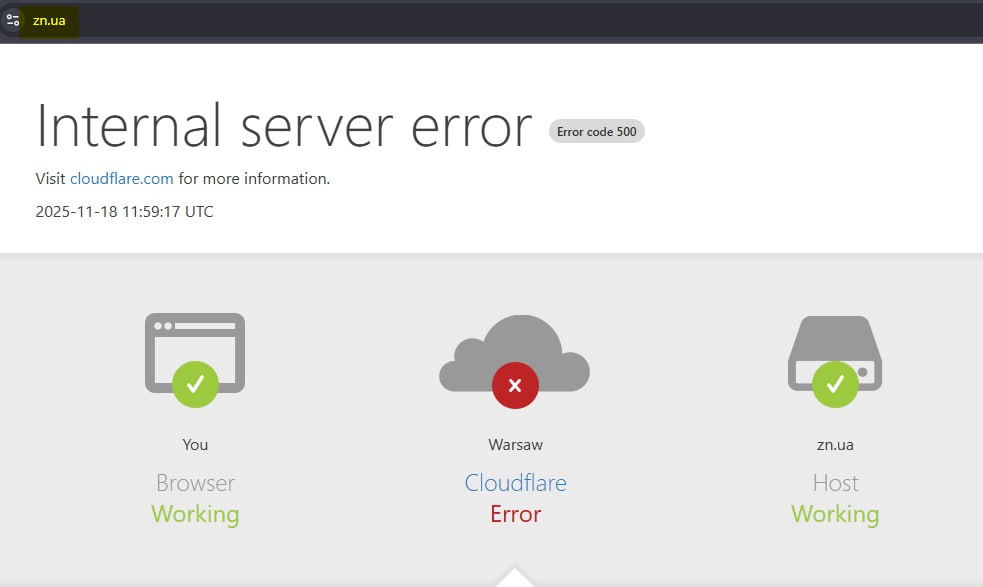983x587 pixels.
Task: Click the zn.ua URL in address bar
Action: (49, 20)
